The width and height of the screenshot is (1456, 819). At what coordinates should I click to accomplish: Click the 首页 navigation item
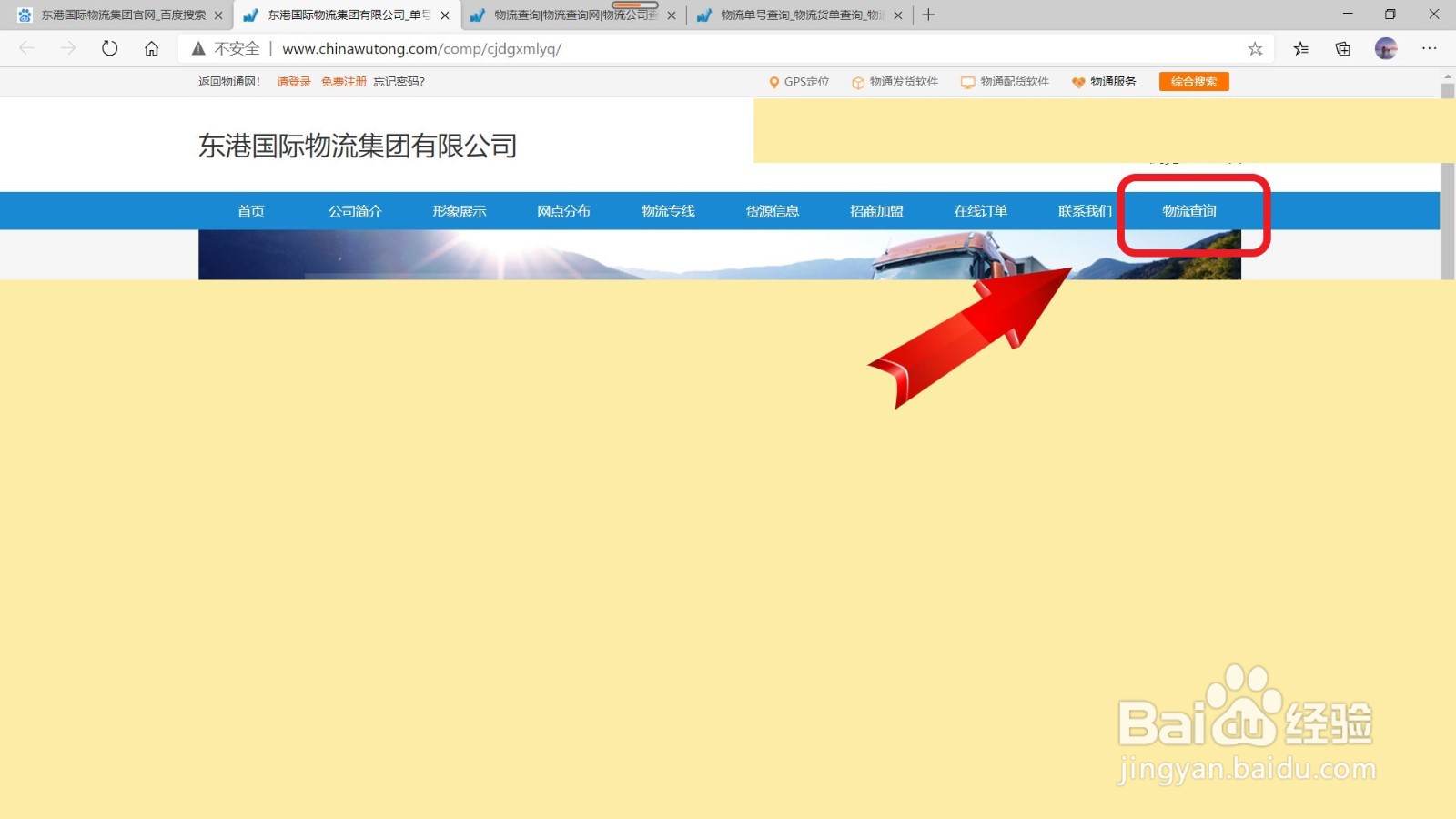pos(251,211)
